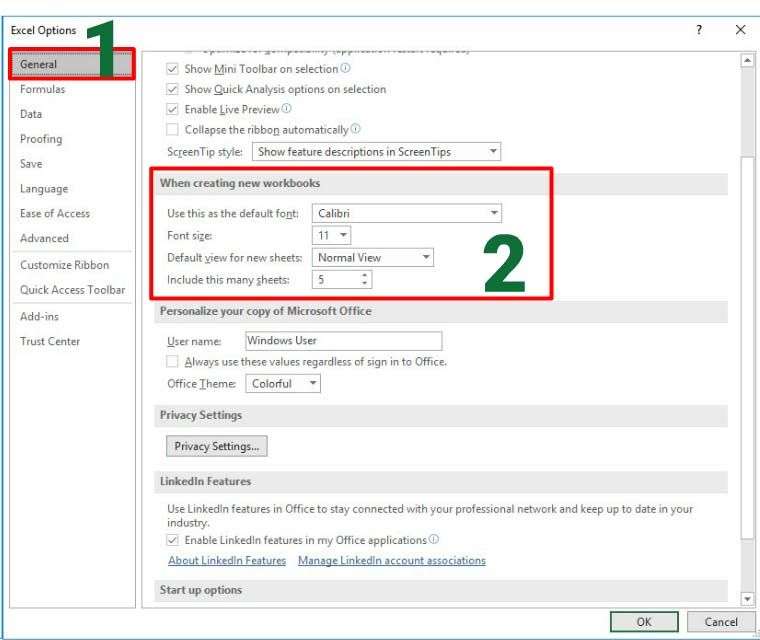Open the Font size dropdown
Viewport: 760px width, 640px height.
coord(332,236)
